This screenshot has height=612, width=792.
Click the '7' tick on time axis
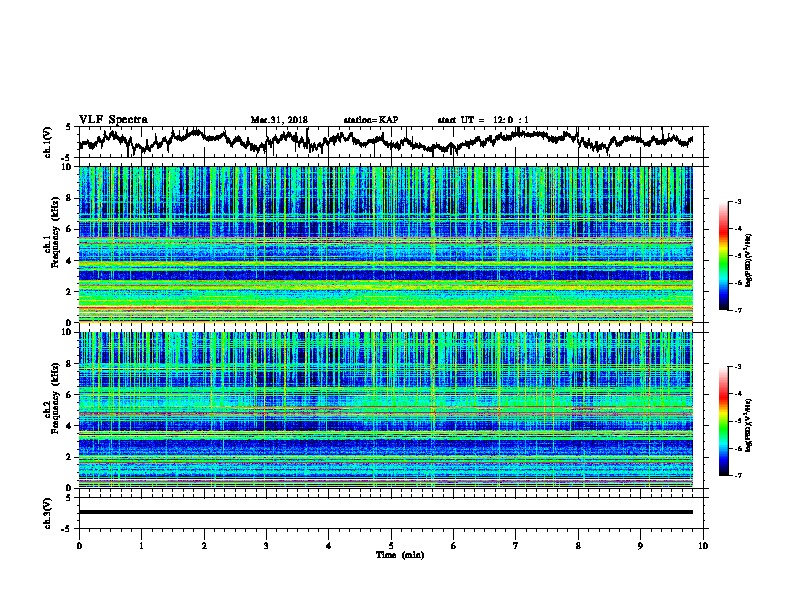coord(516,546)
